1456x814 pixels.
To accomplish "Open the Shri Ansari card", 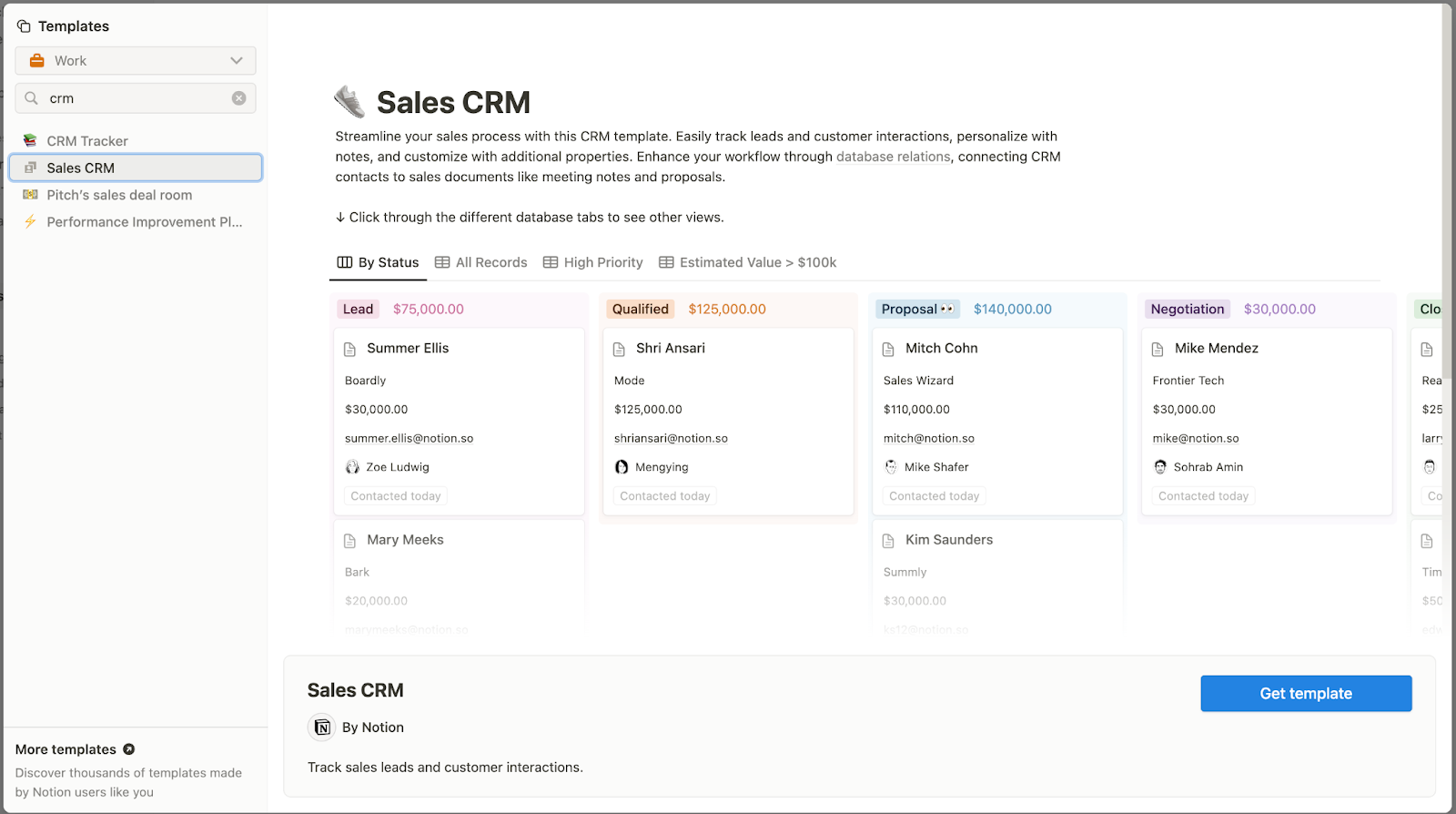I will [728, 422].
